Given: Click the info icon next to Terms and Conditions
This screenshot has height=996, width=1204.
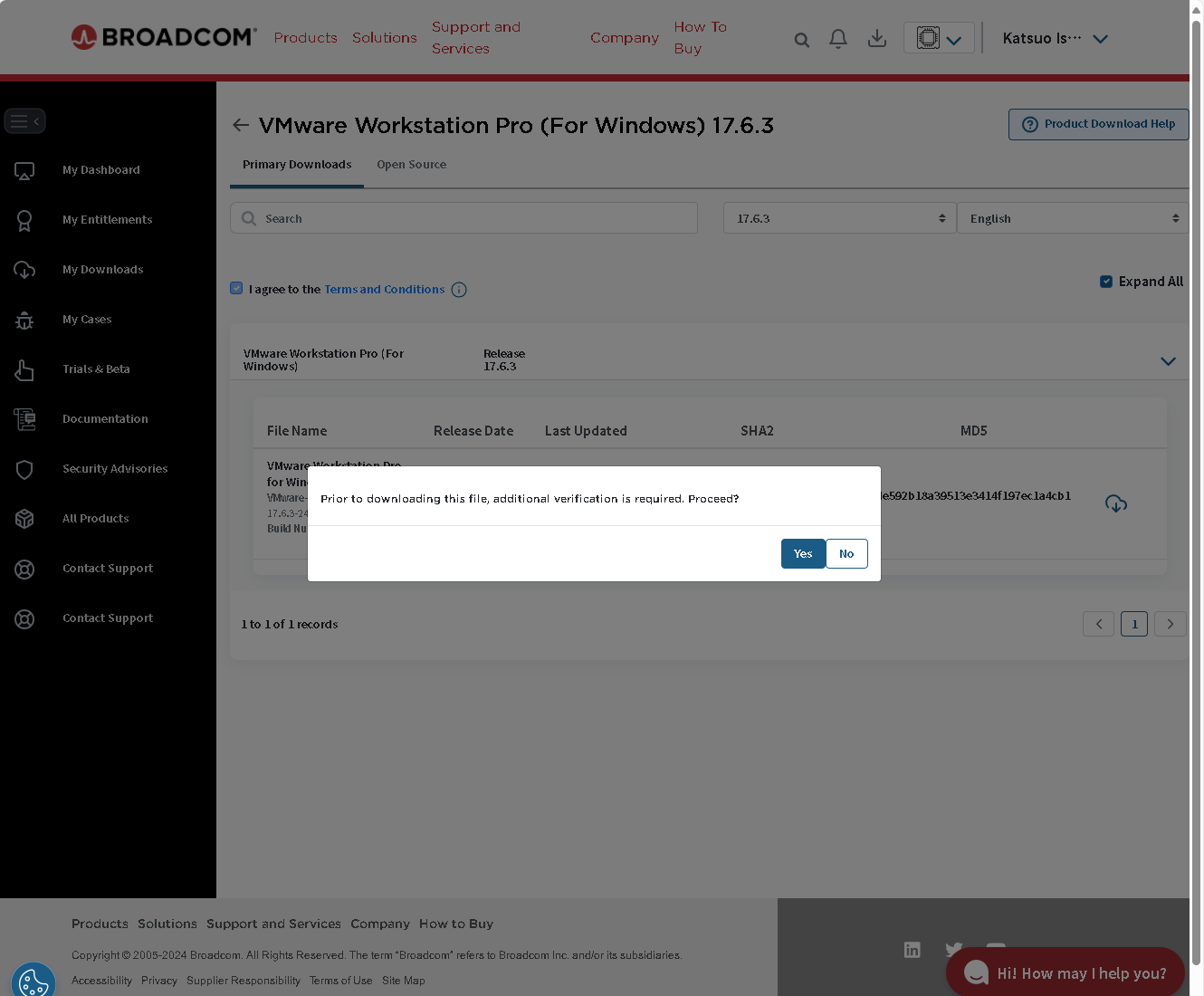Looking at the screenshot, I should [459, 290].
